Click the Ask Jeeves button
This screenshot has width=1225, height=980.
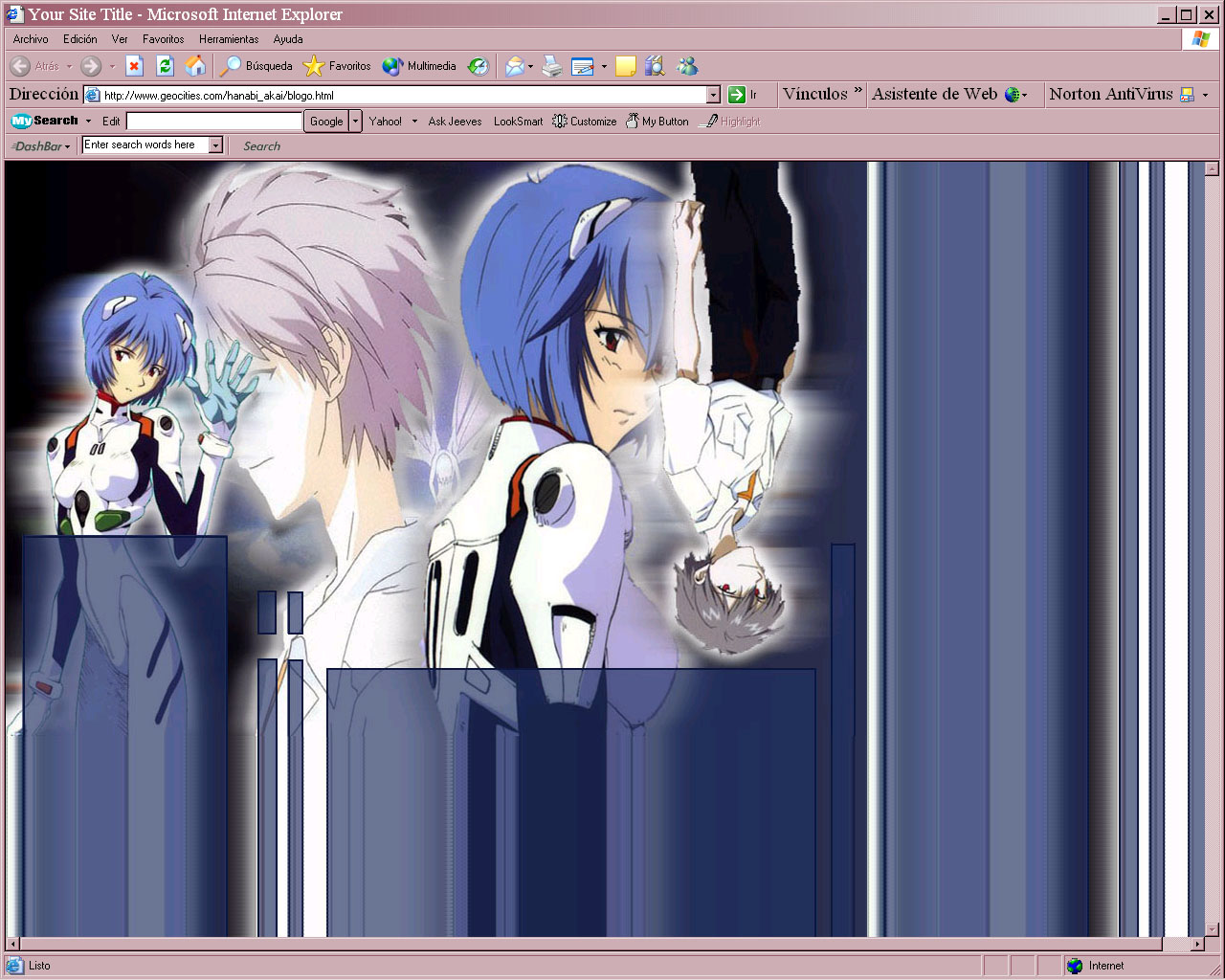[455, 122]
